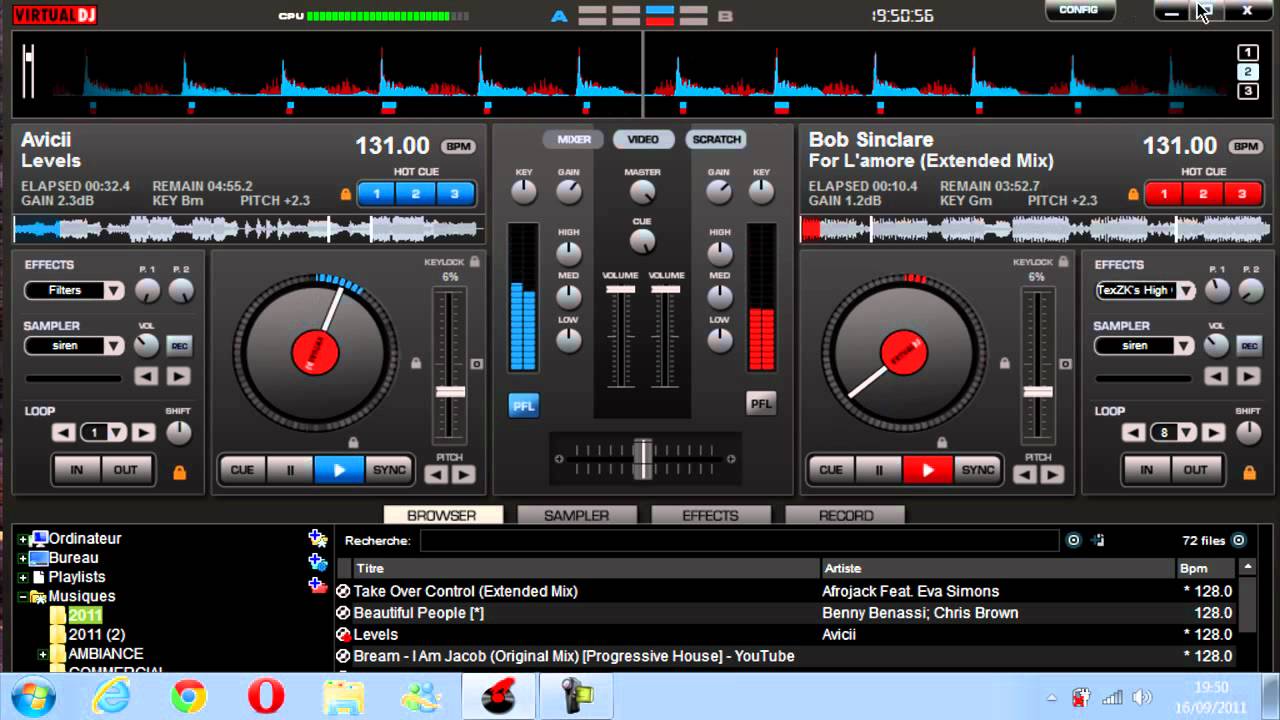1280x720 pixels.
Task: Open Chrome from the taskbar
Action: 189,696
